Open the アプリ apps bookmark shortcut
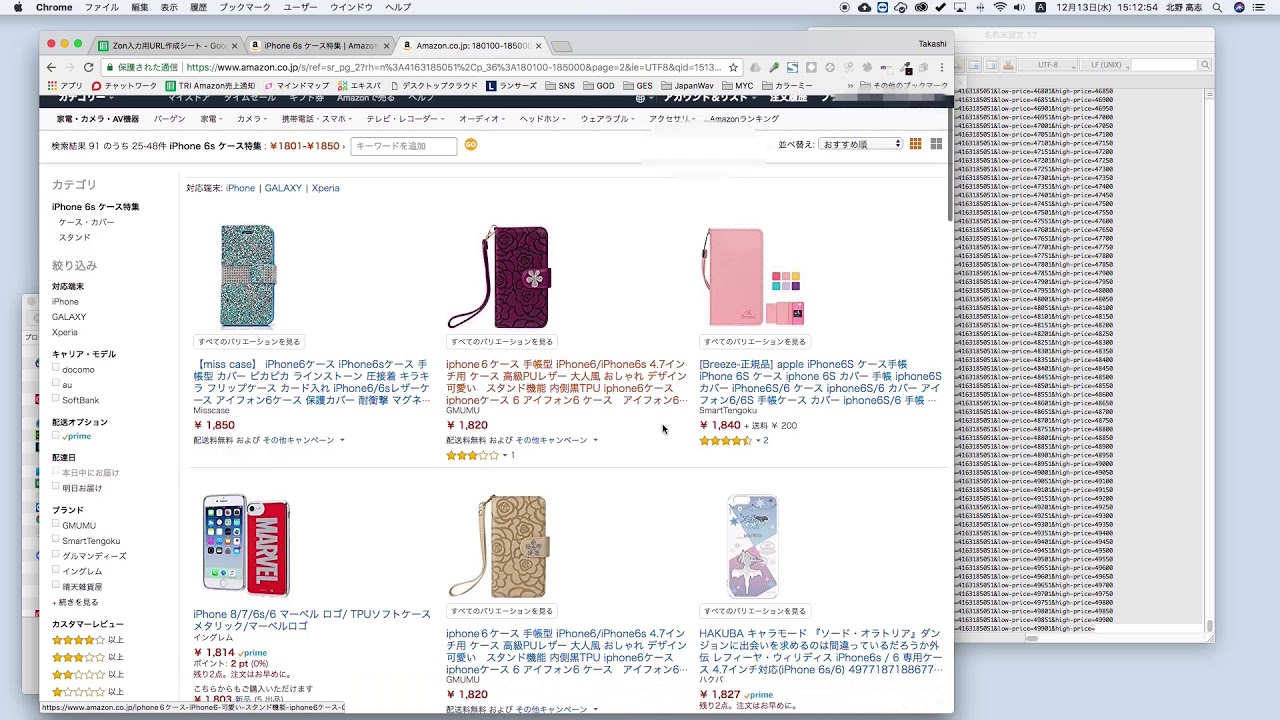1280x720 pixels. tap(64, 86)
